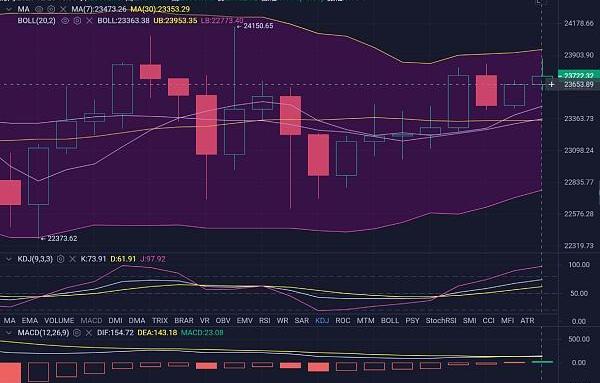600x383 pixels.
Task: Remove the MA indicator with its X icon
Action: [63, 9]
